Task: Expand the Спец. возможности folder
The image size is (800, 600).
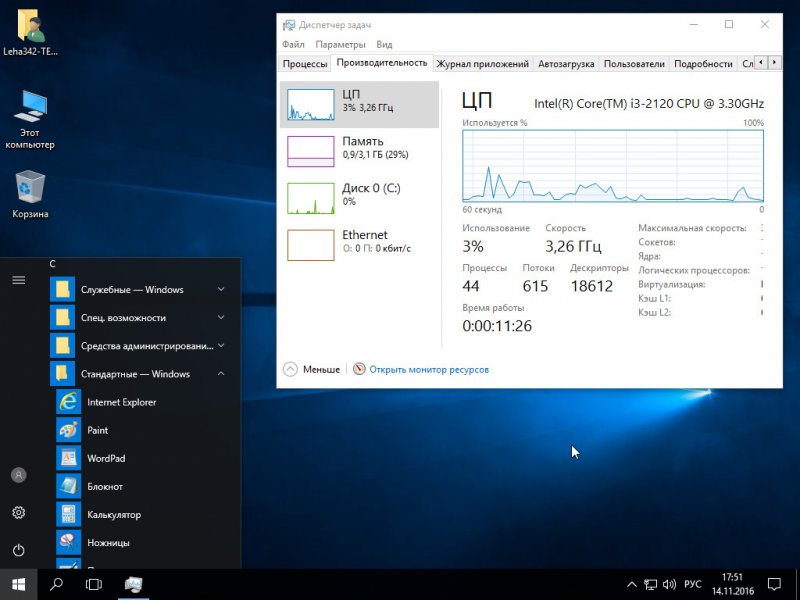Action: [139, 317]
